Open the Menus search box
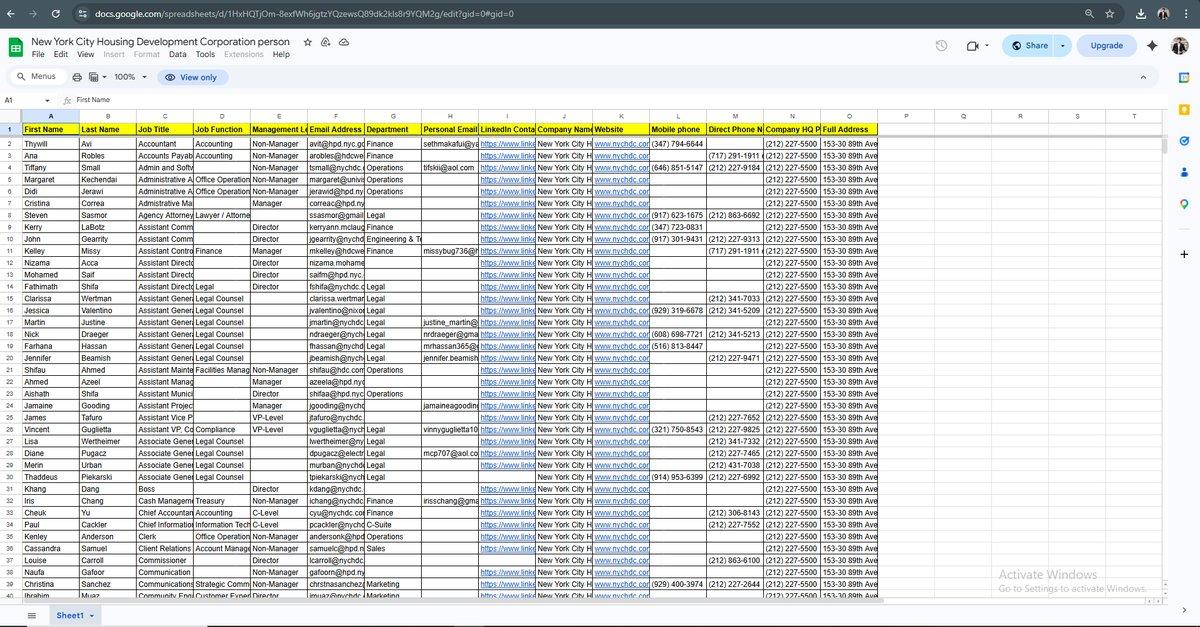The image size is (1200, 627). coord(37,77)
